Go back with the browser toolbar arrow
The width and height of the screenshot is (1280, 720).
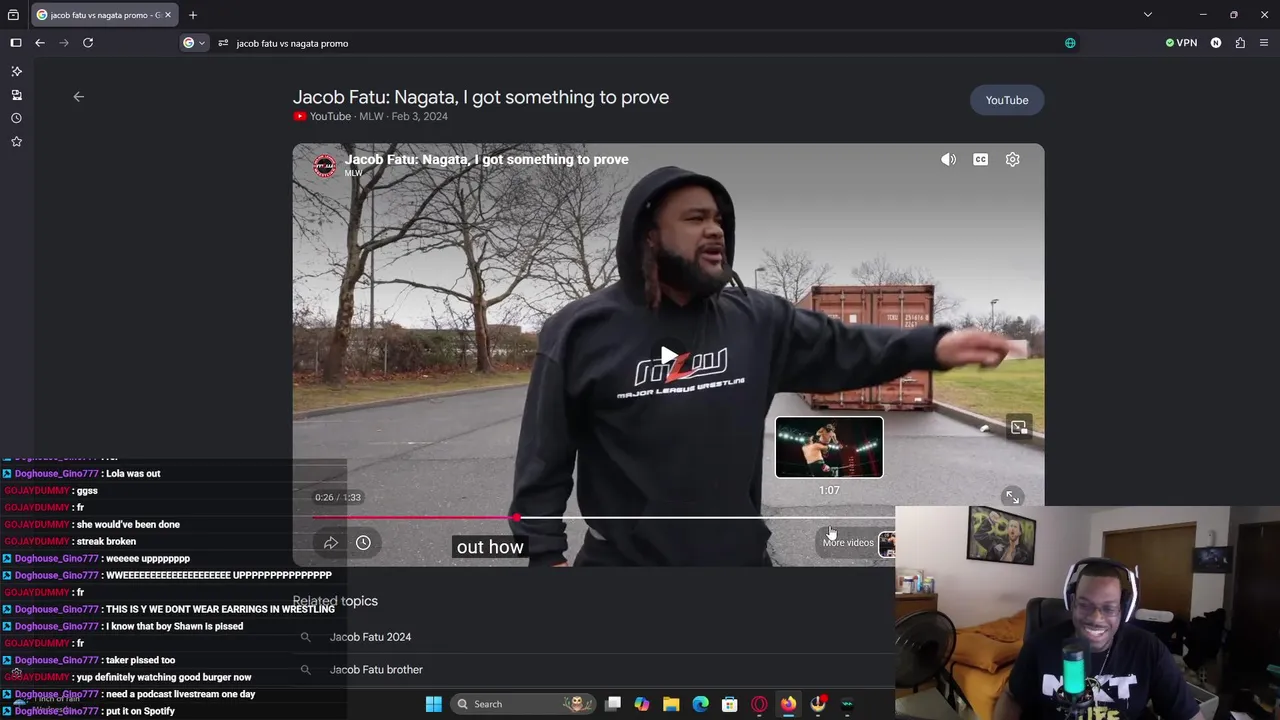[40, 43]
